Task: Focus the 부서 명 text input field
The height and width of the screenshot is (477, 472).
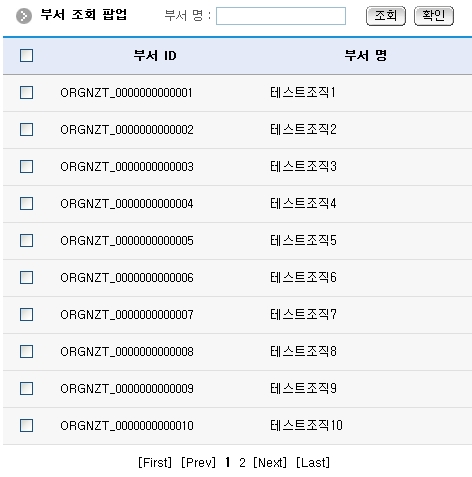Action: pyautogui.click(x=281, y=16)
